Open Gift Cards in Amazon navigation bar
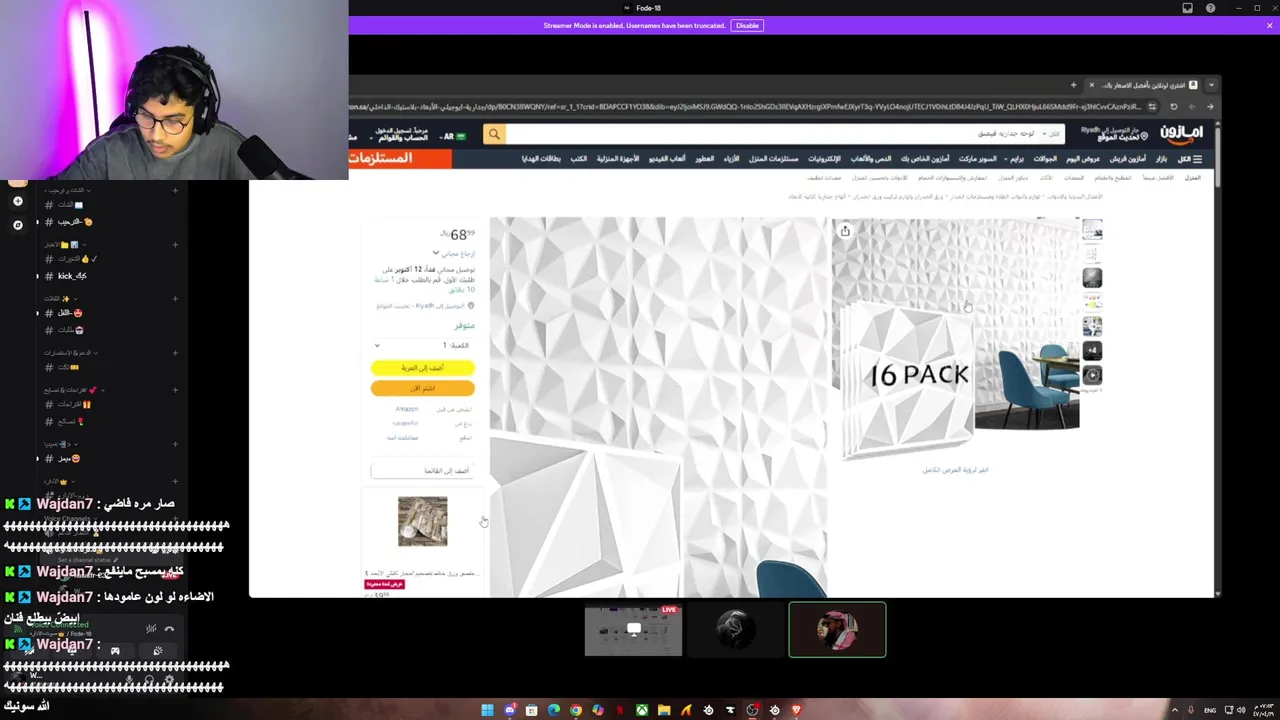Screen dimensions: 1280x720 540,159
